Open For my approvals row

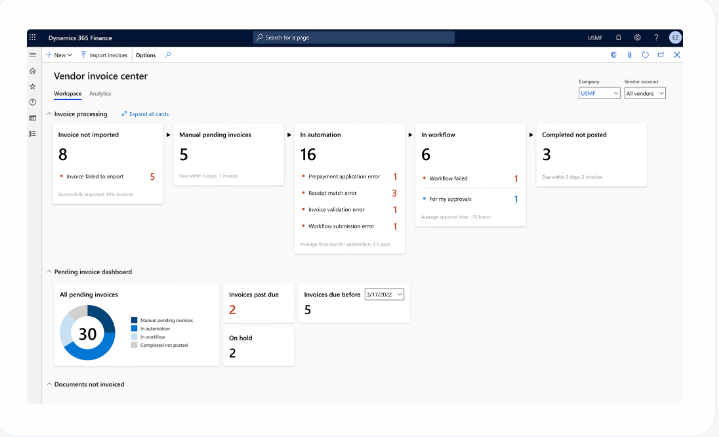click(x=470, y=199)
